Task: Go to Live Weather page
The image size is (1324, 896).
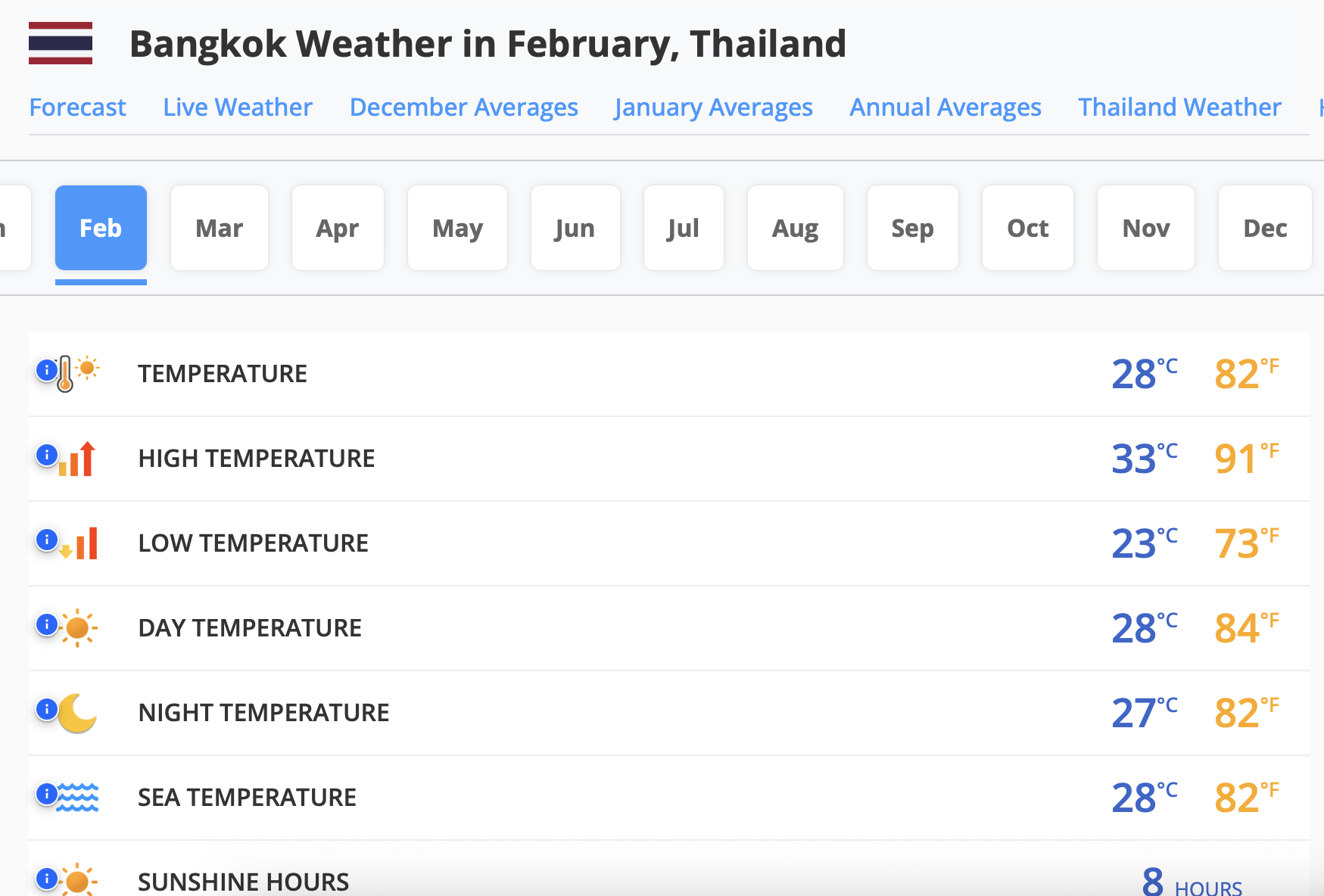Action: point(238,107)
